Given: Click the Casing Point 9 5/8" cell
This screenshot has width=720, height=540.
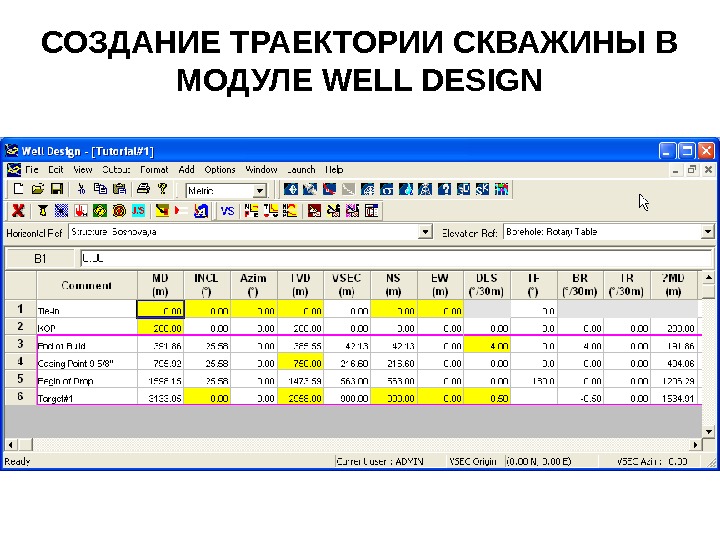Looking at the screenshot, I should (x=87, y=362).
